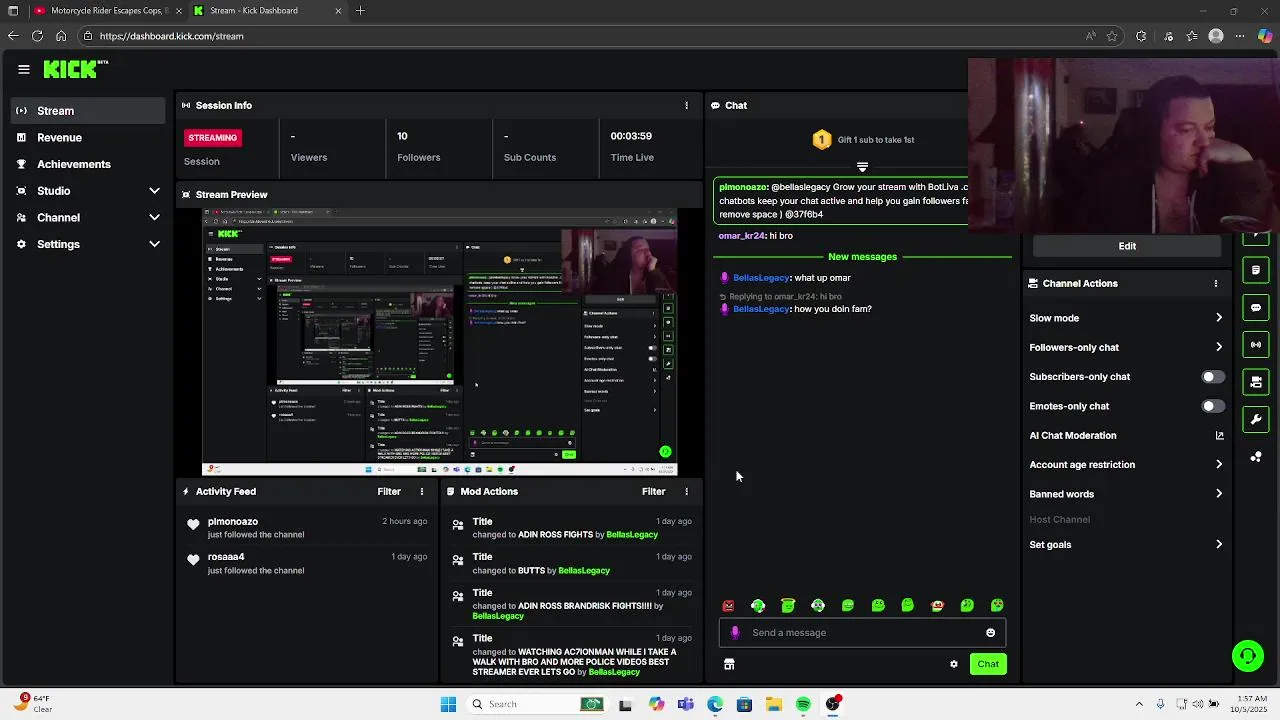
Task: Click the three-dots cluster sidebar icon
Action: (x=1256, y=457)
